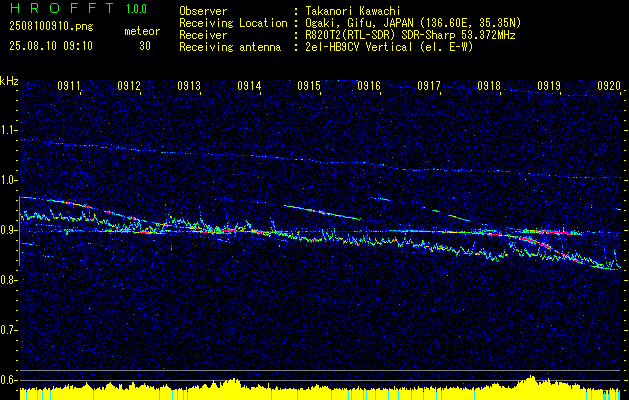Click time marker 0920

click(x=609, y=85)
